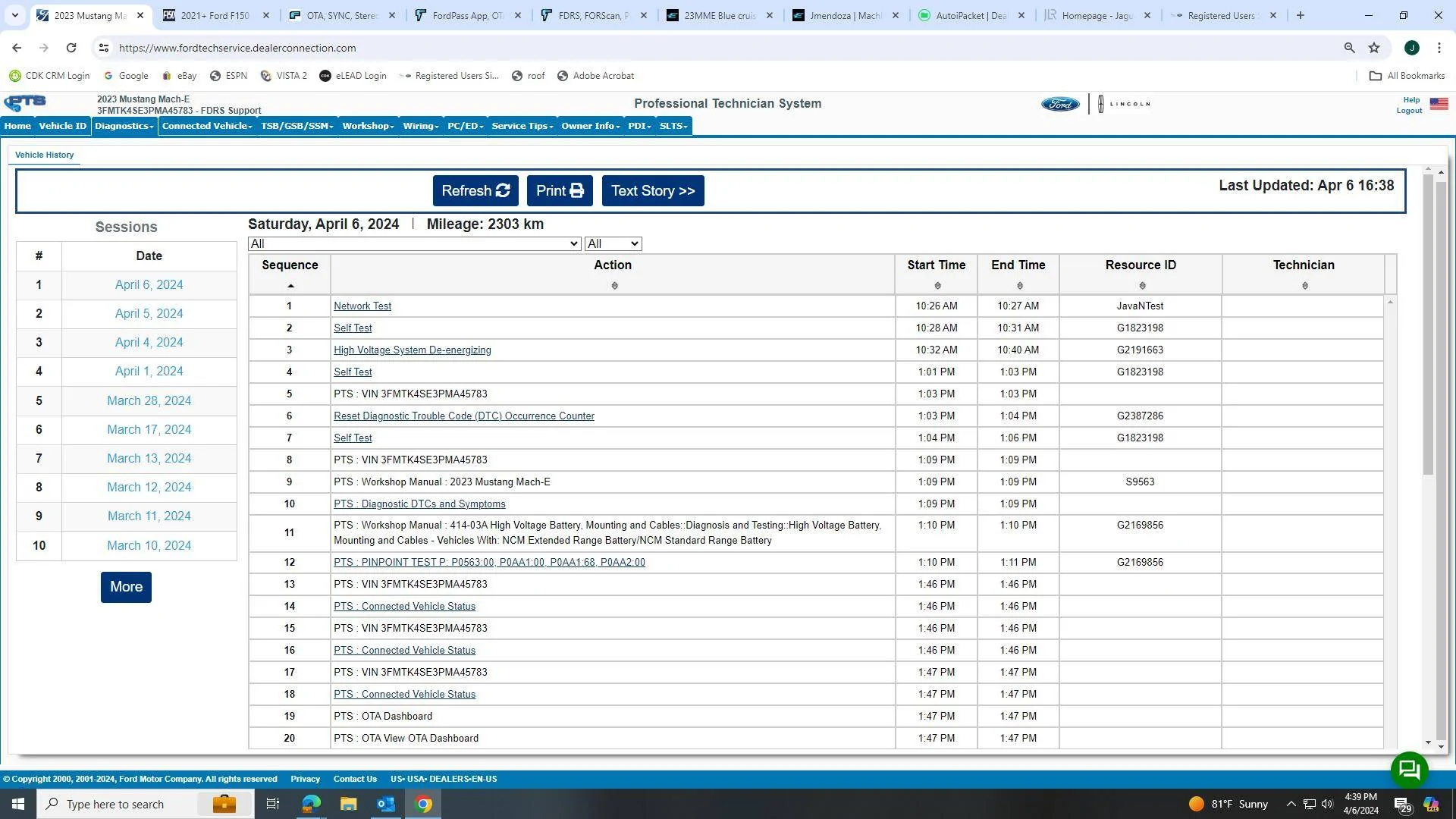Image resolution: width=1456 pixels, height=819 pixels.
Task: Open PTS Diagnostic DTCs and Symptoms link
Action: pyautogui.click(x=419, y=504)
